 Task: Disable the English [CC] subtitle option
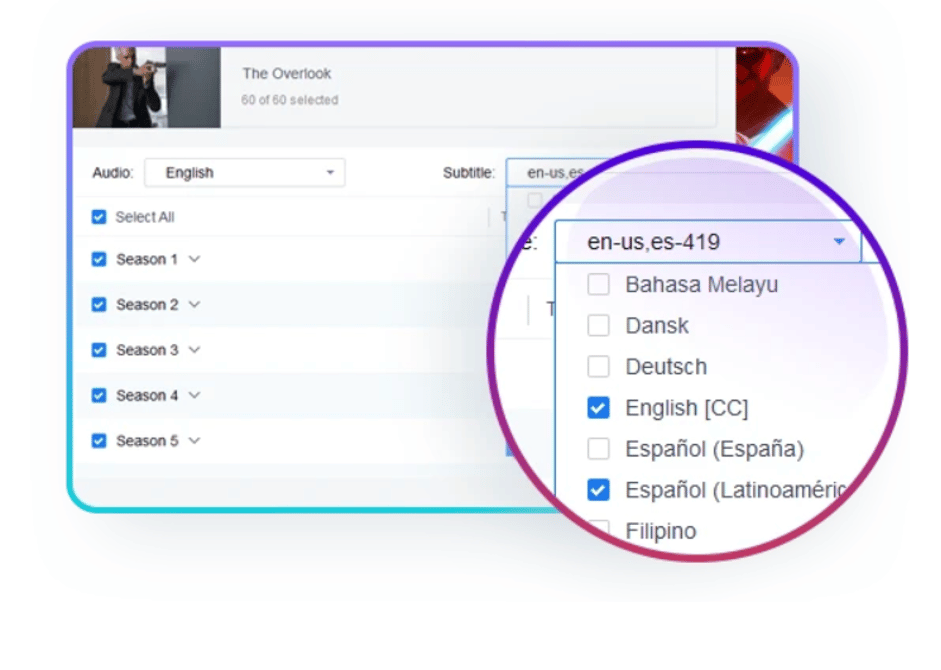(x=598, y=407)
